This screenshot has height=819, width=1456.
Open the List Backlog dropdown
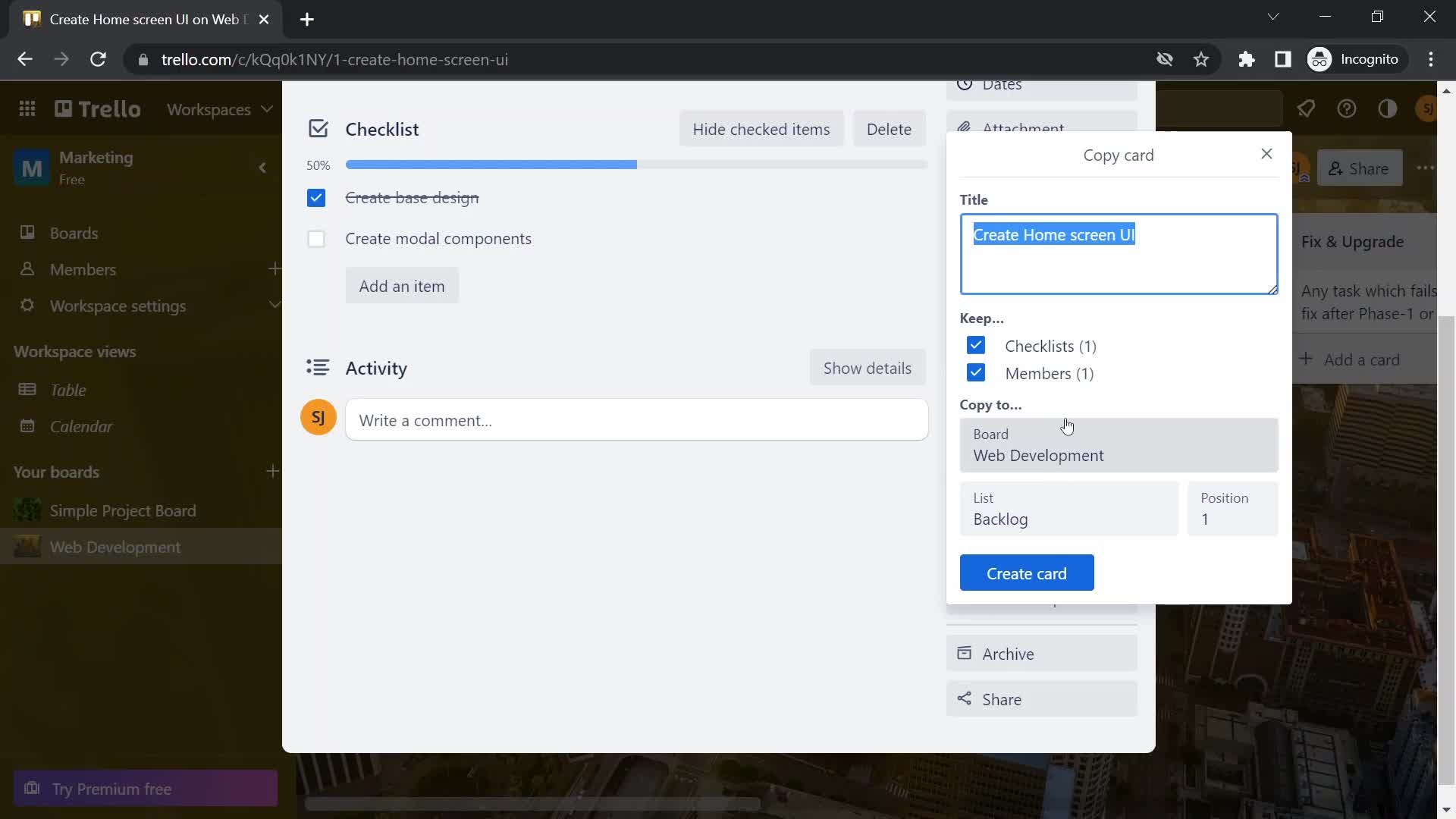[x=1069, y=509]
